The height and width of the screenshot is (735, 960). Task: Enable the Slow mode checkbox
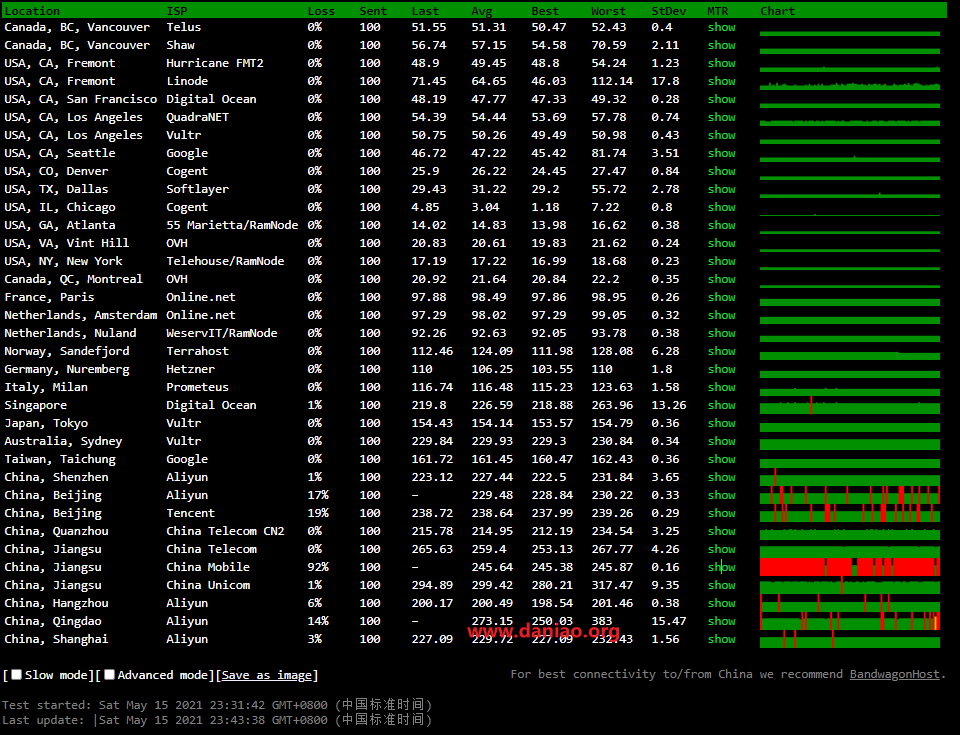point(17,674)
